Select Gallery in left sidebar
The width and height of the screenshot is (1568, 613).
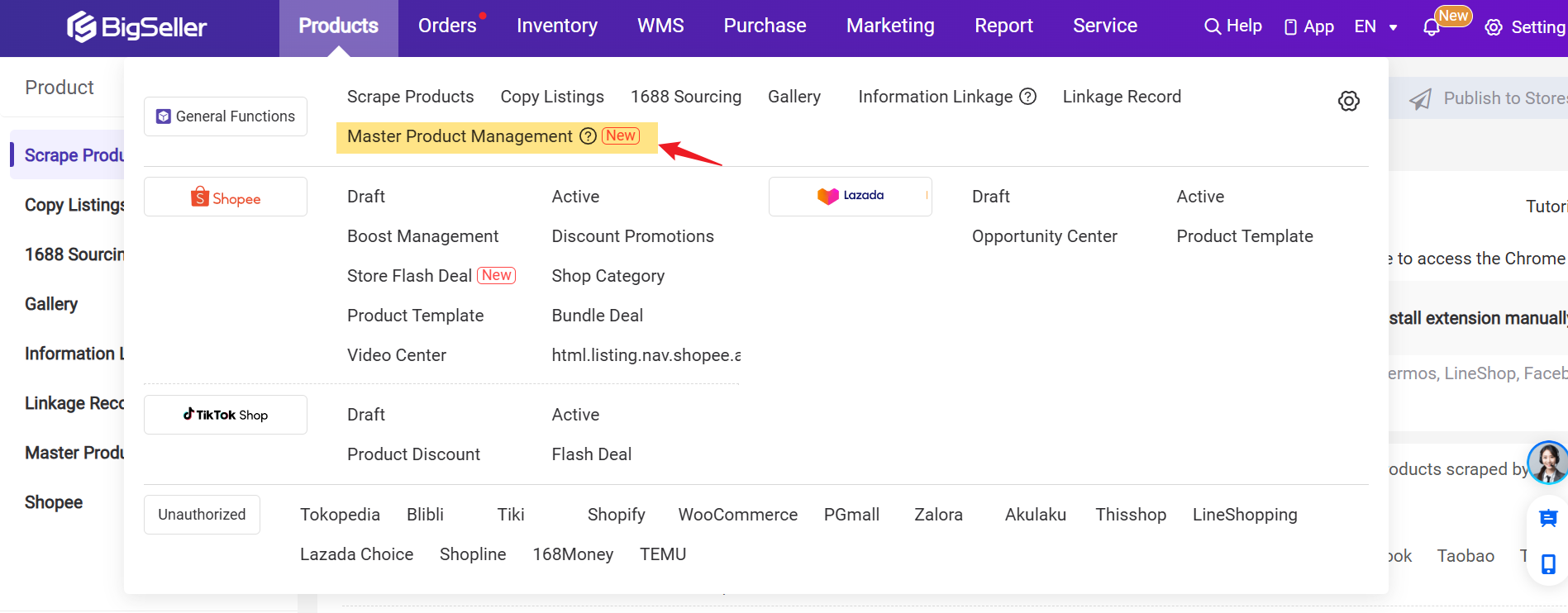click(51, 304)
